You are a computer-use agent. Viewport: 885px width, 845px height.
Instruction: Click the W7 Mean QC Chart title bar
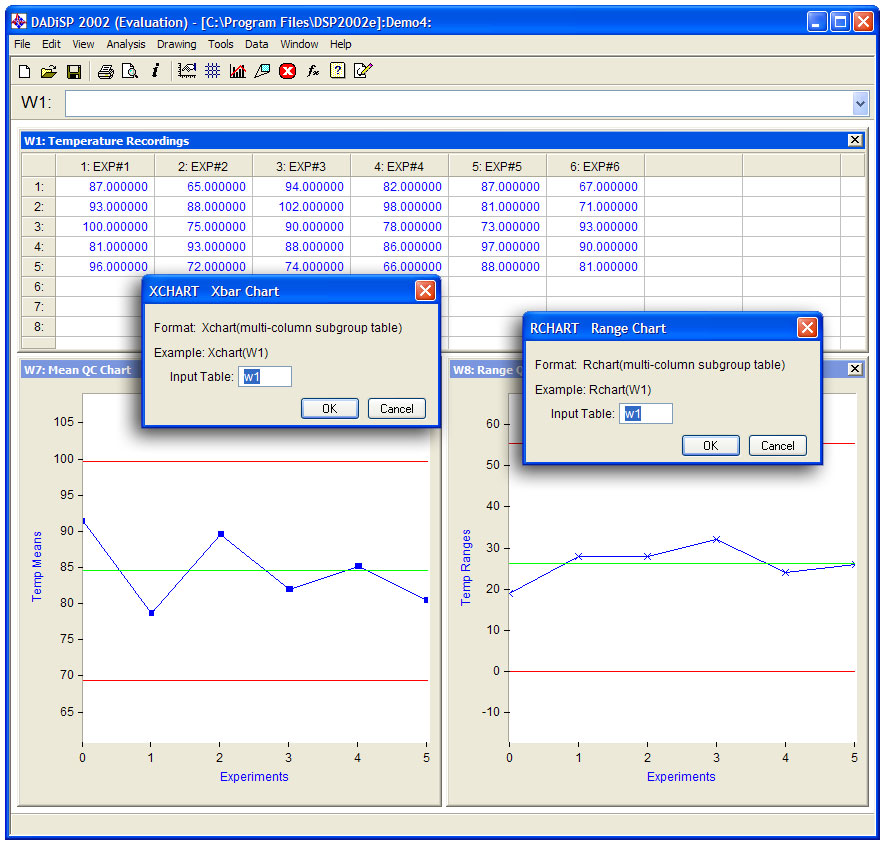tap(79, 370)
